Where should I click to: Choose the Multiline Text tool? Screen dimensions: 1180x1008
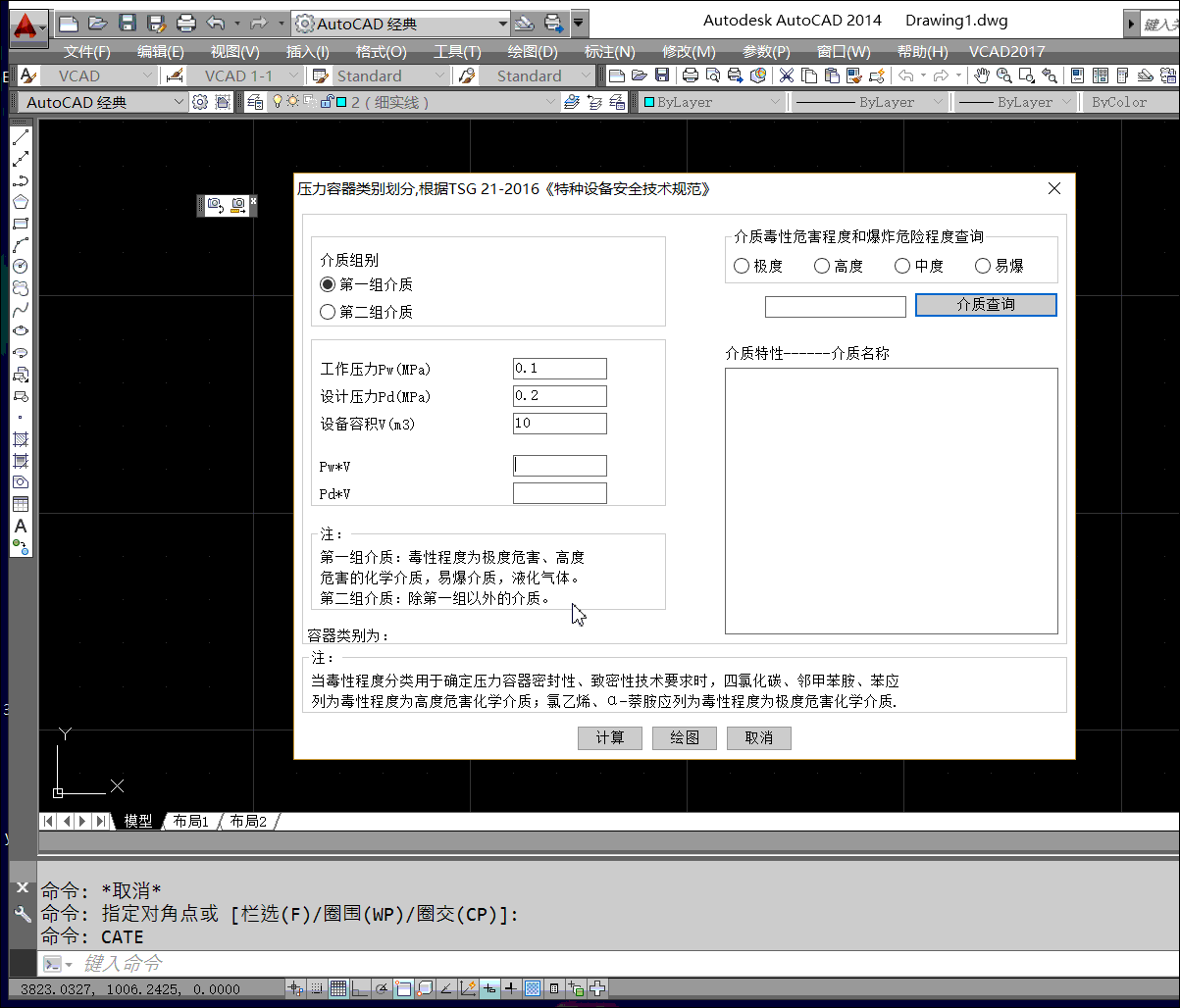21,527
